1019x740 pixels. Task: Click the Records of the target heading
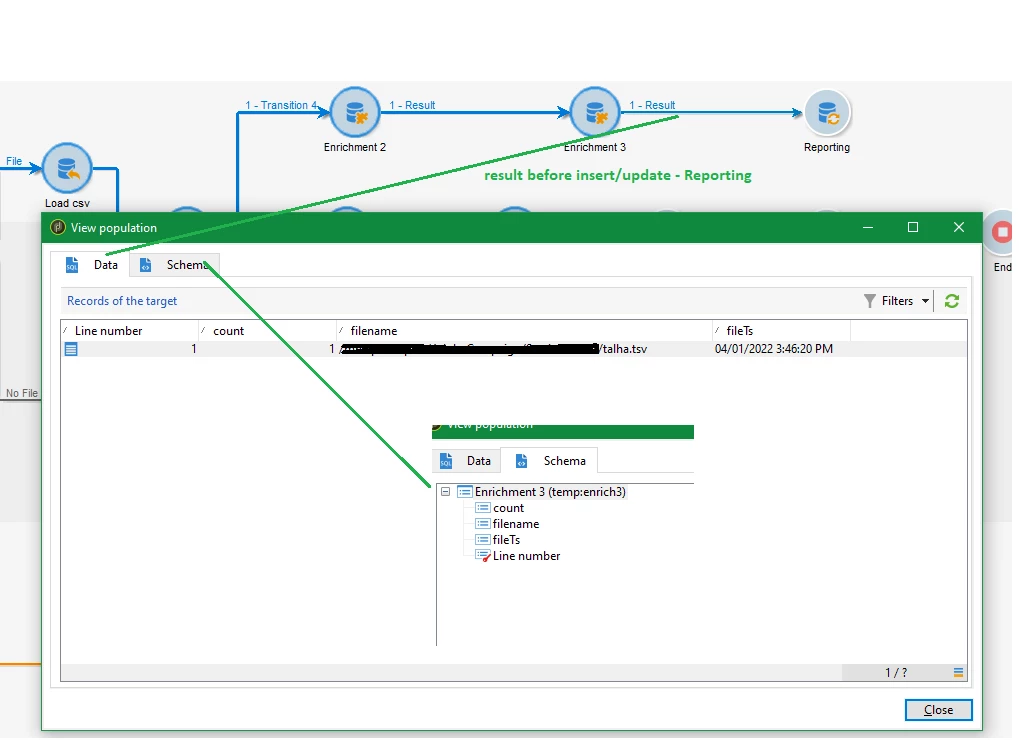click(122, 301)
